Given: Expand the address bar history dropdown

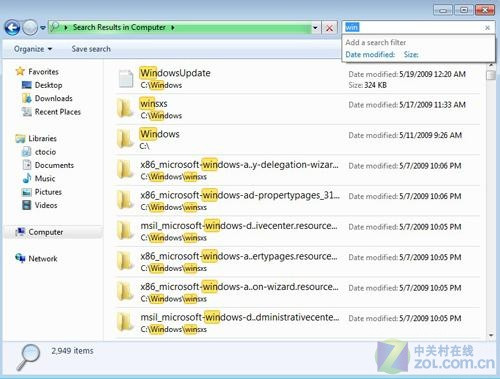Looking at the screenshot, I should click(x=315, y=28).
